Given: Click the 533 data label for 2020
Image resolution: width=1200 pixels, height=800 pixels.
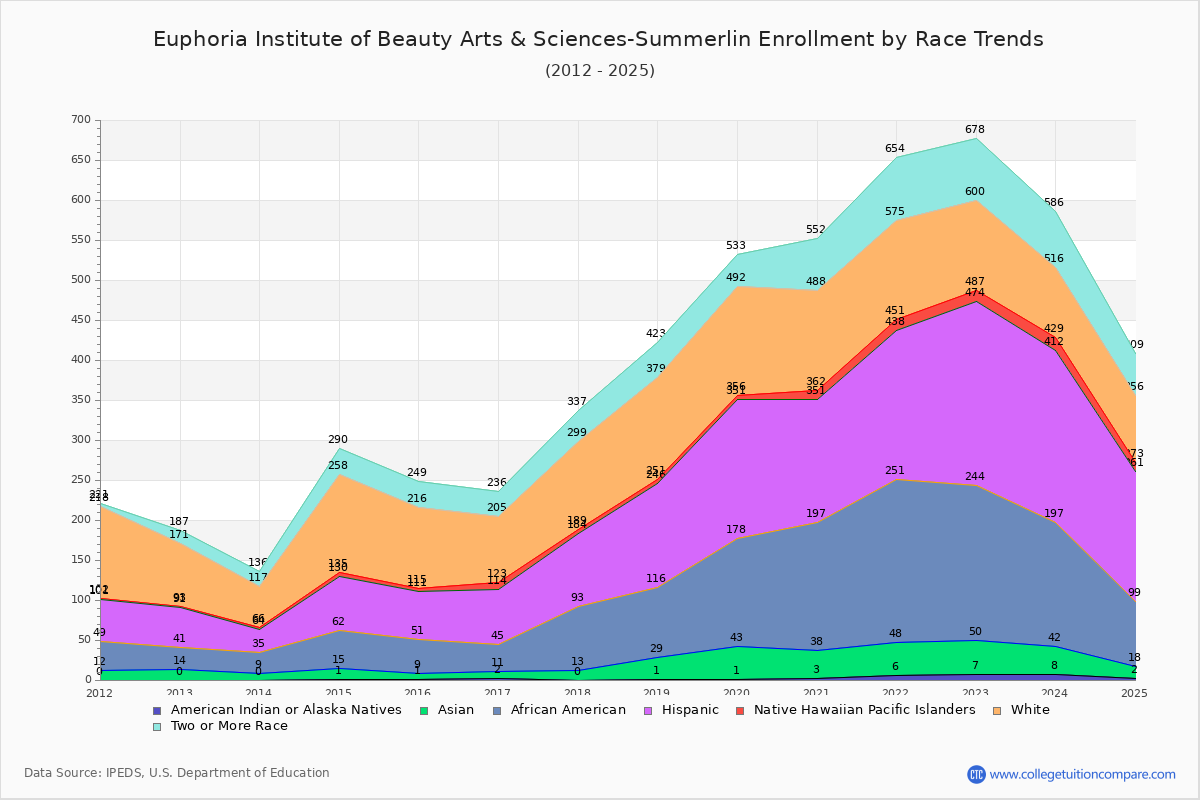Looking at the screenshot, I should click(x=736, y=246).
